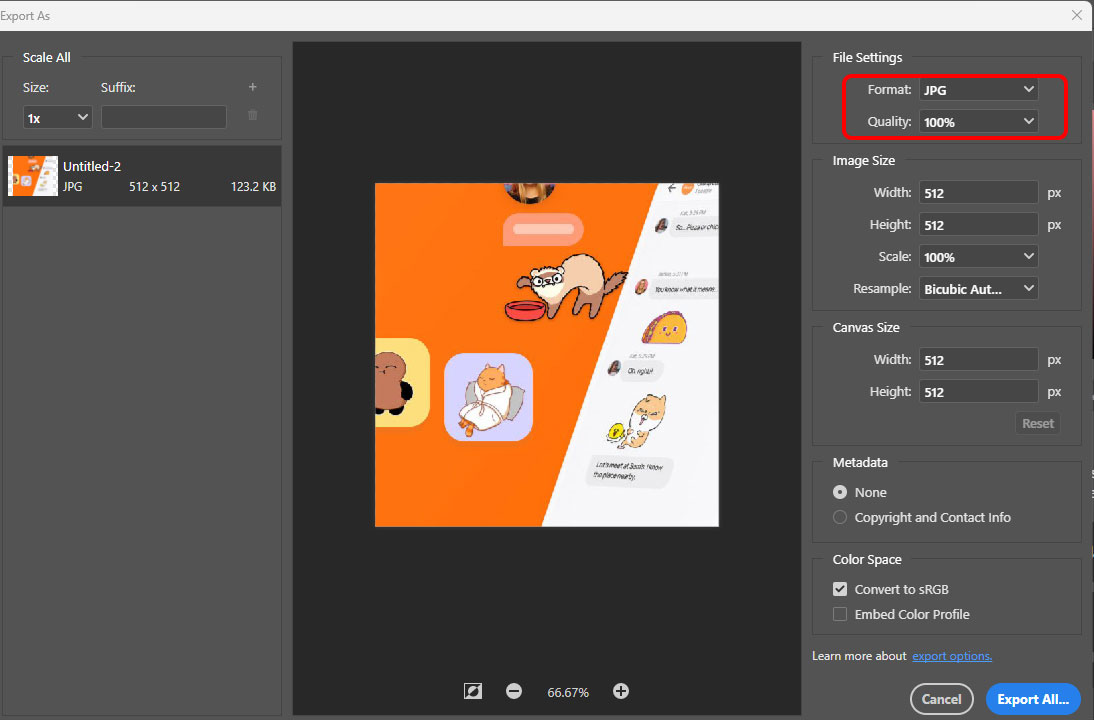Click the 66.67% zoom level text
Screen dimensions: 1094x720
tap(568, 692)
